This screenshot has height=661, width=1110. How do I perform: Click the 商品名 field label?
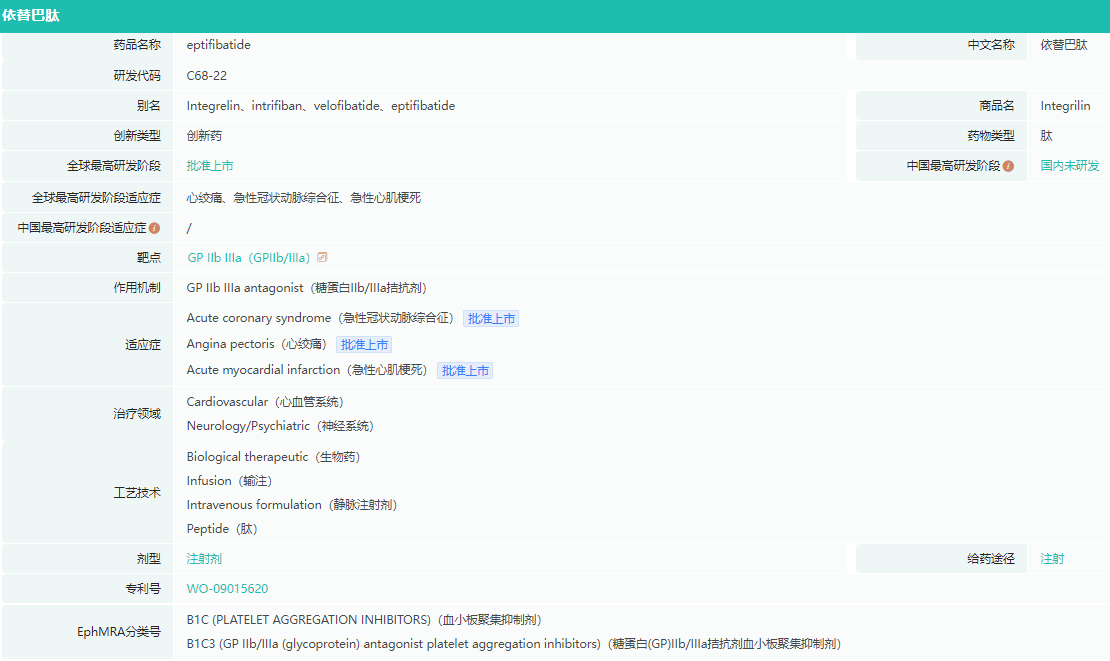tap(997, 105)
